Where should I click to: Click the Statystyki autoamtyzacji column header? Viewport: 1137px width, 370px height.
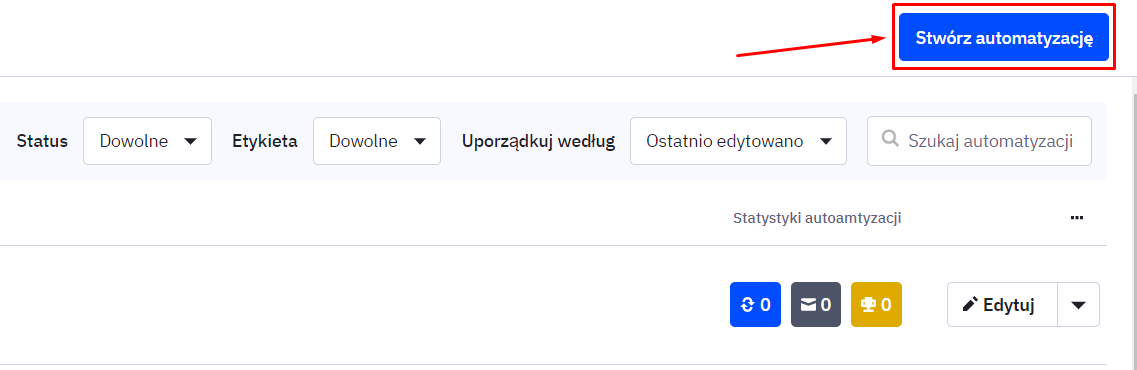pos(817,218)
